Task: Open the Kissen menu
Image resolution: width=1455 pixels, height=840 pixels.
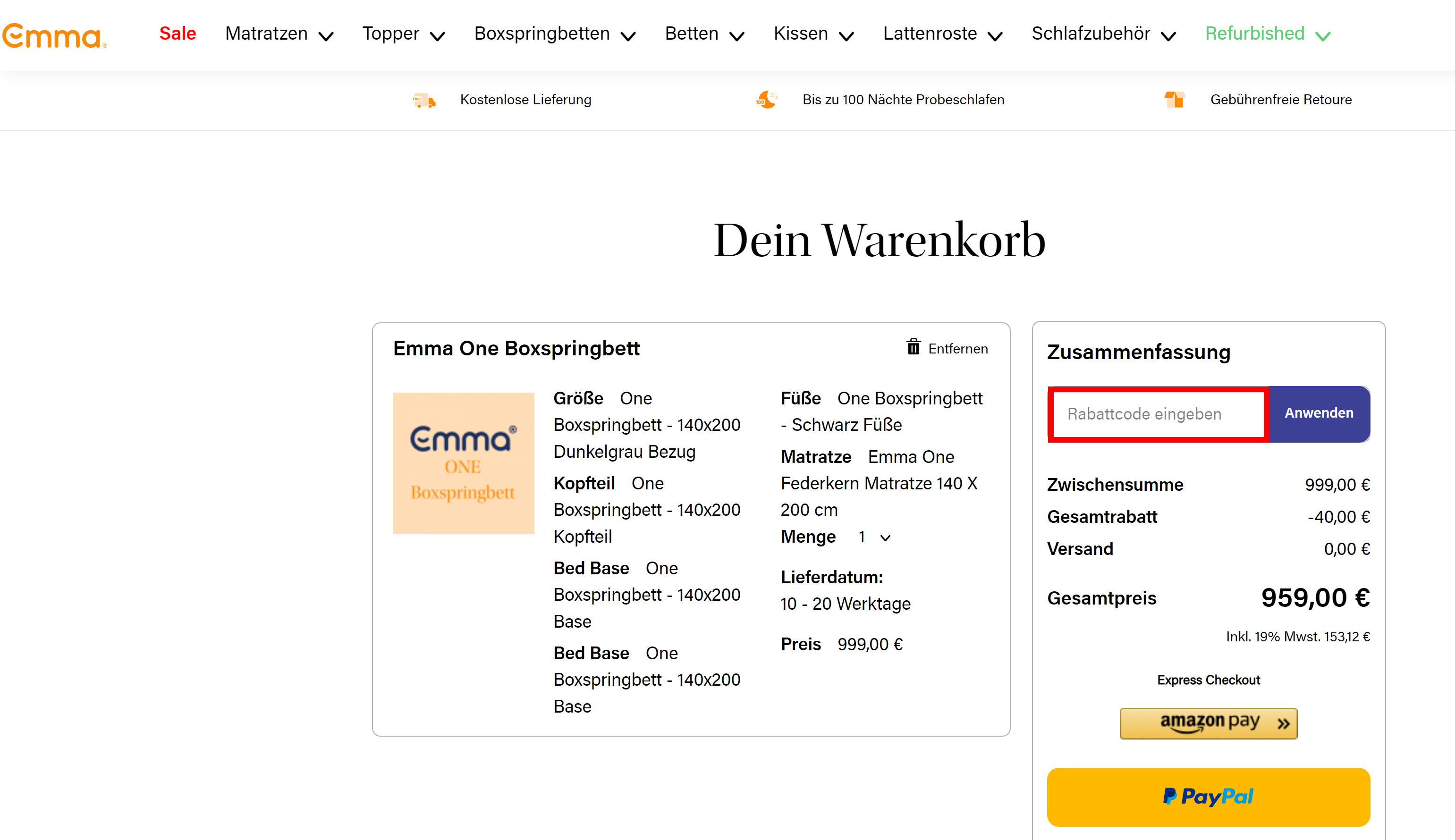Action: [x=801, y=34]
